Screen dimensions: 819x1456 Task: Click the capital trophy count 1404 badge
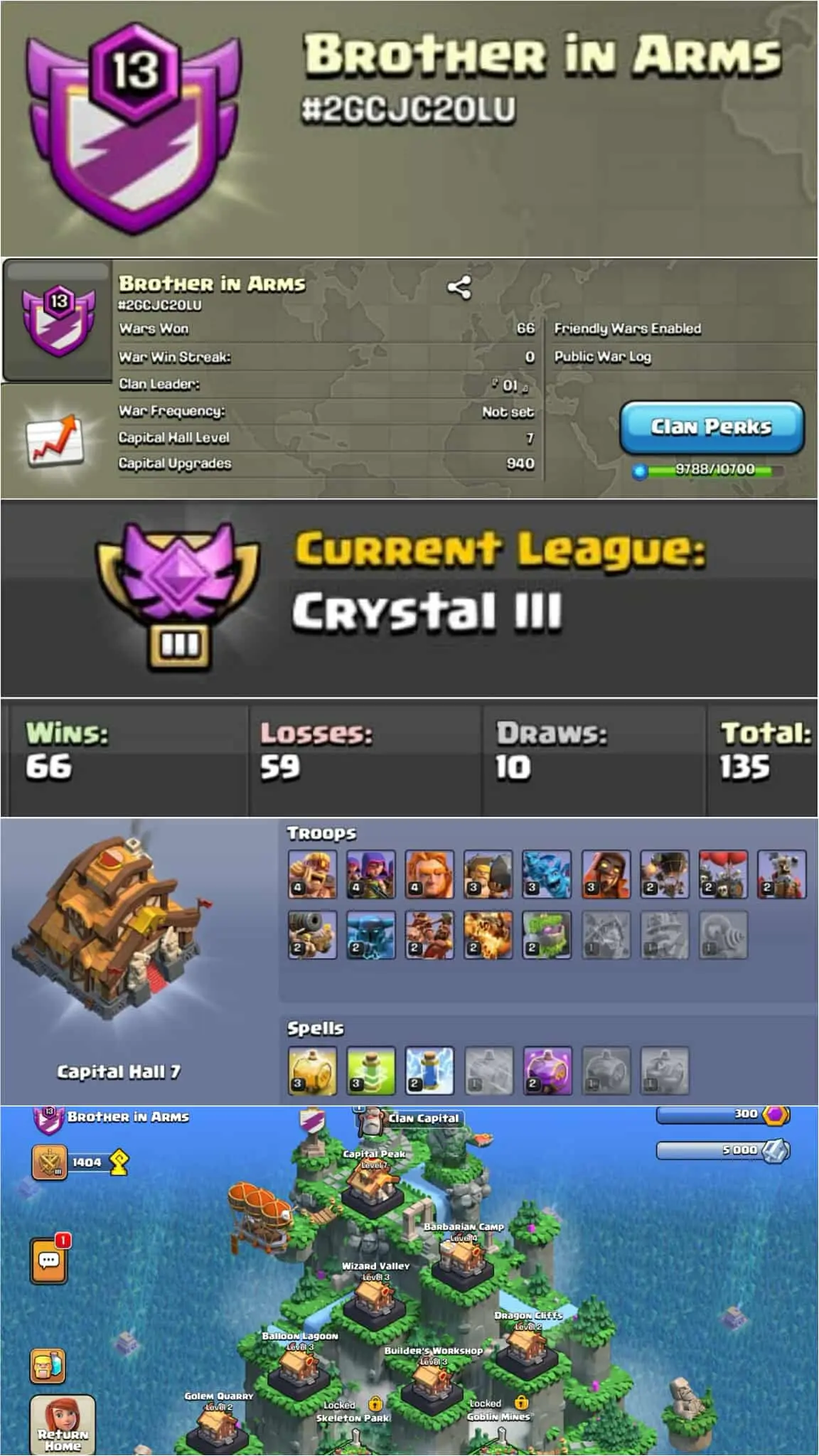[x=80, y=1162]
